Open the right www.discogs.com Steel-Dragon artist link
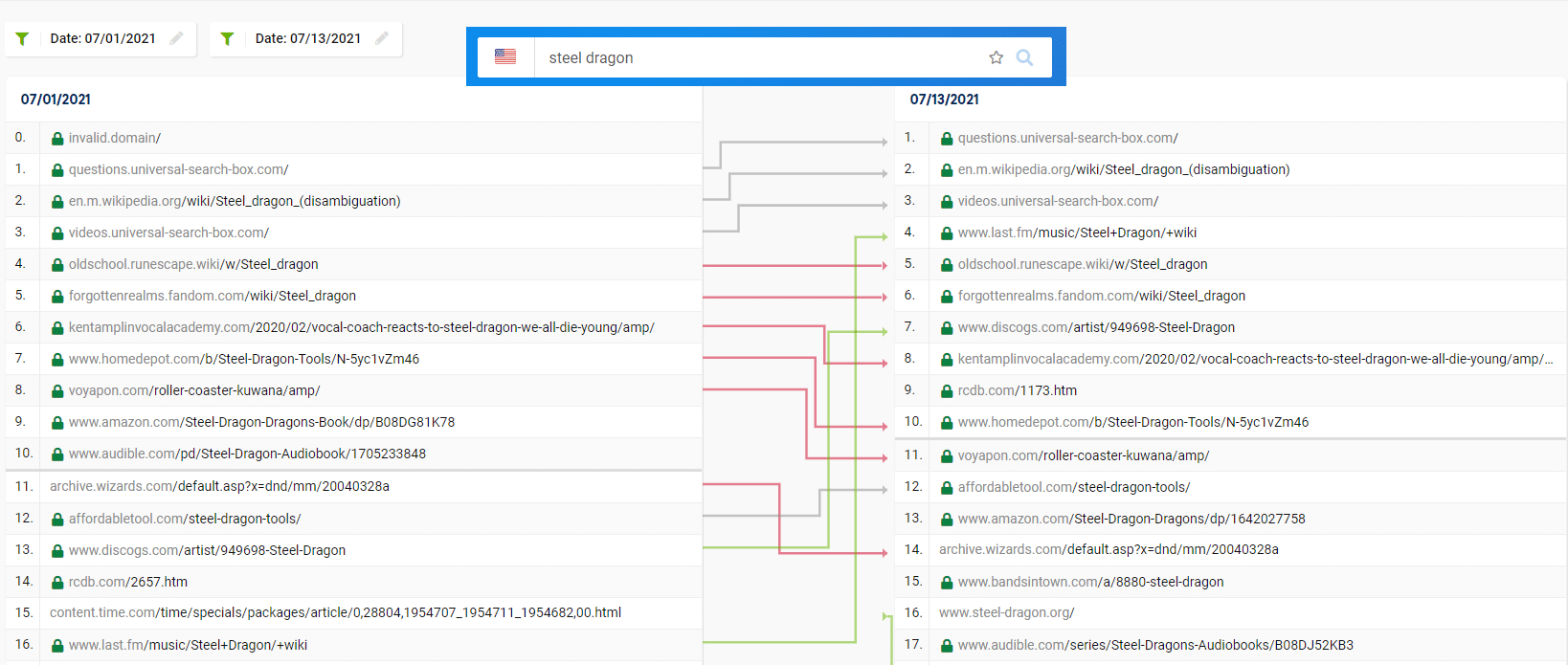The image size is (1568, 665). click(x=1096, y=327)
